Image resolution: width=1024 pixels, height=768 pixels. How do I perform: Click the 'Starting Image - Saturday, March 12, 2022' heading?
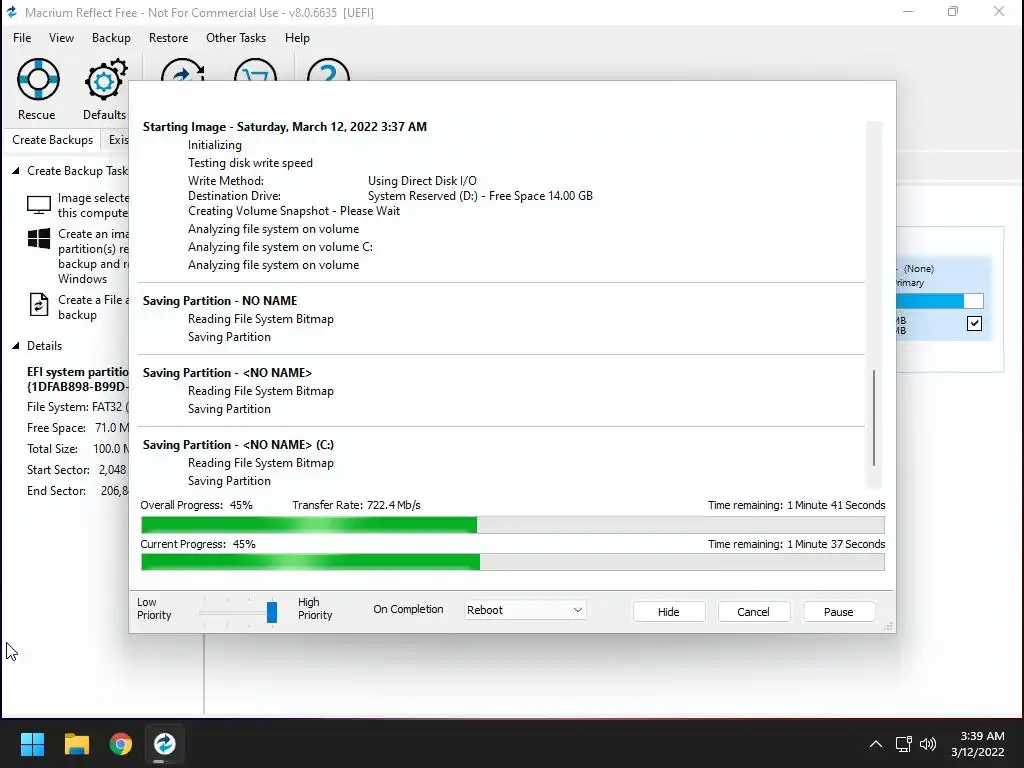(x=285, y=127)
